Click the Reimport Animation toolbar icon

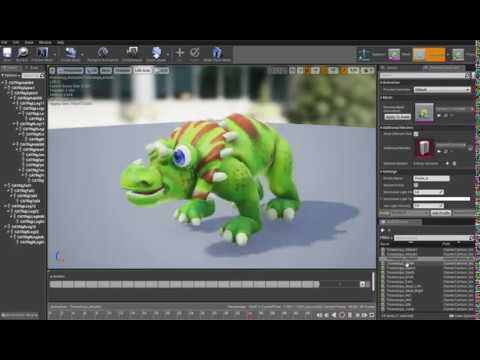click(103, 53)
